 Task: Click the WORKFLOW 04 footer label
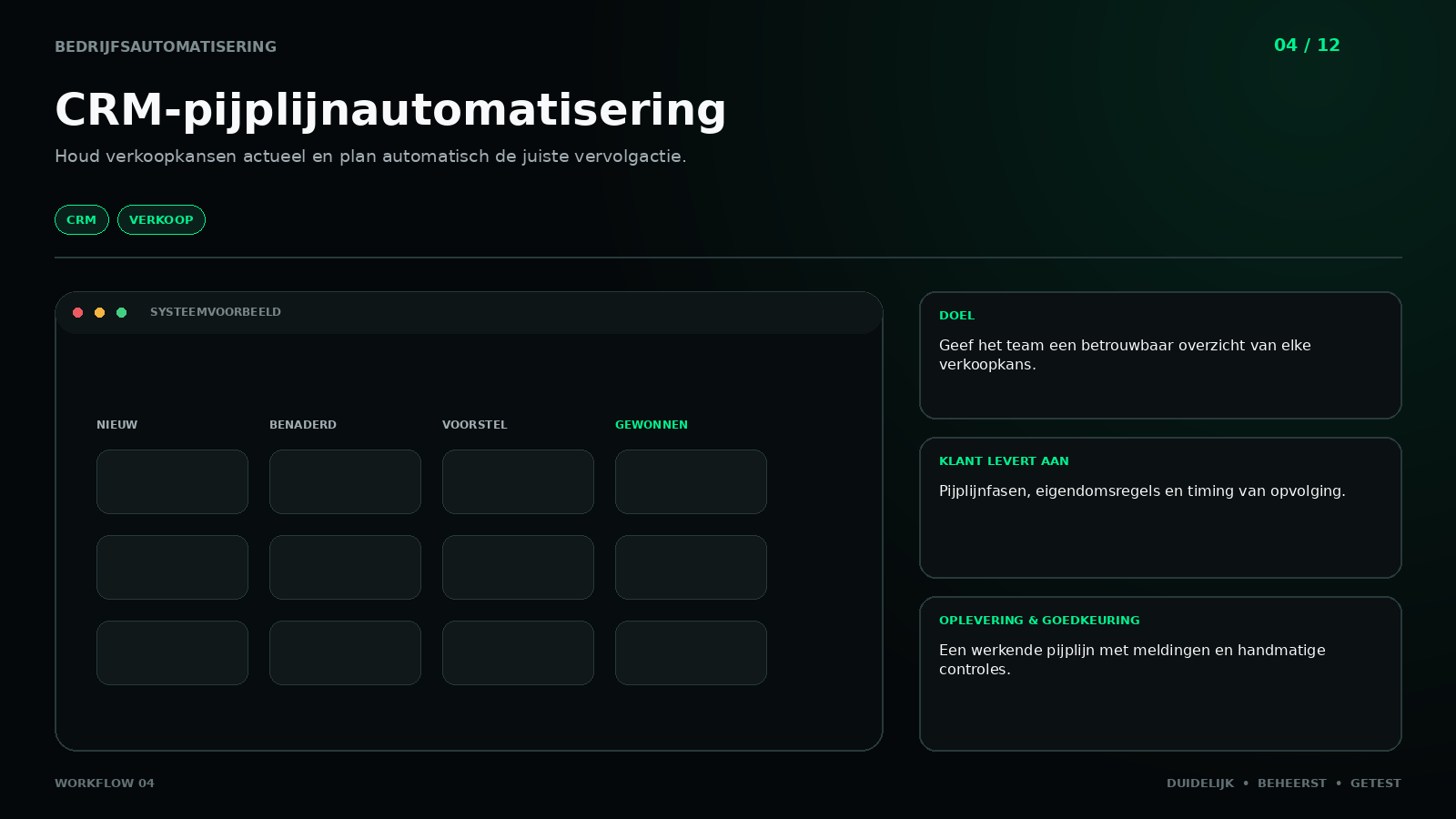(x=105, y=784)
